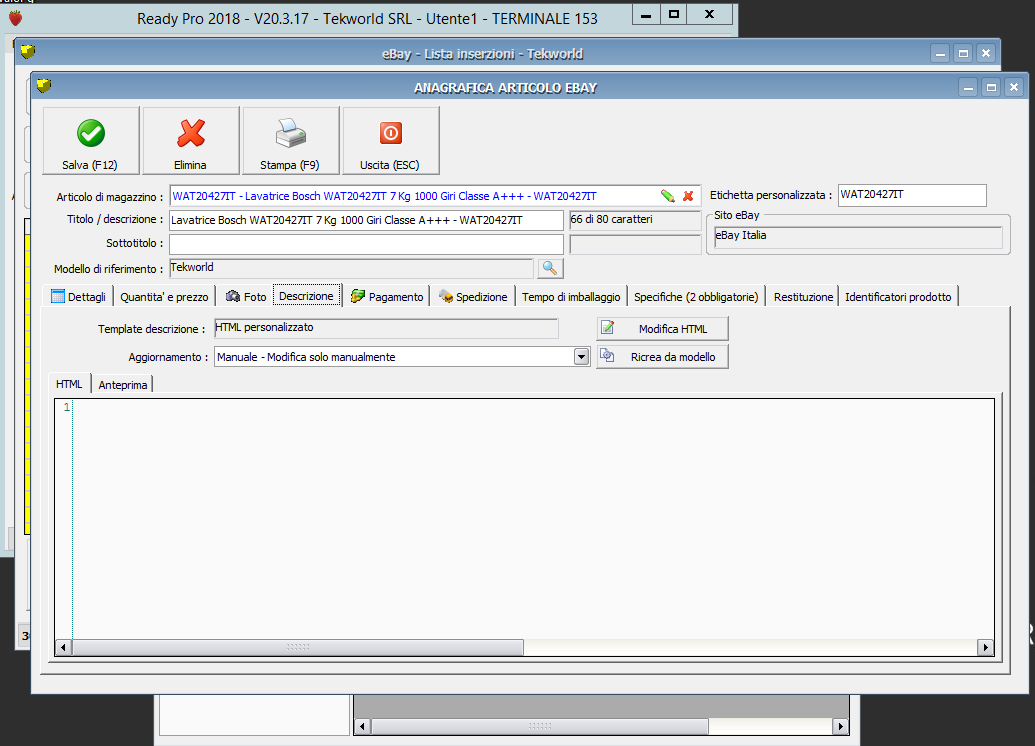Open the Tempo di imballaggio tab
This screenshot has height=746, width=1035.
pos(571,297)
